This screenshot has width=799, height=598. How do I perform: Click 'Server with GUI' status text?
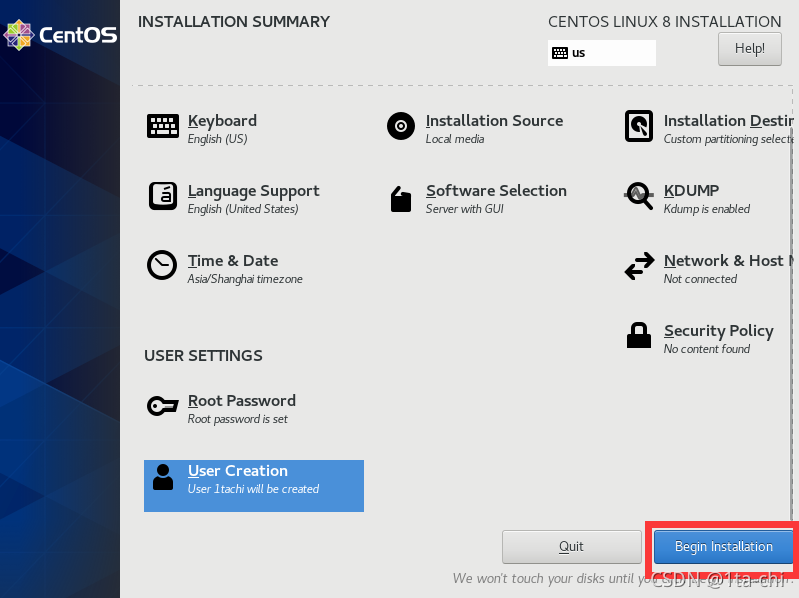click(464, 209)
